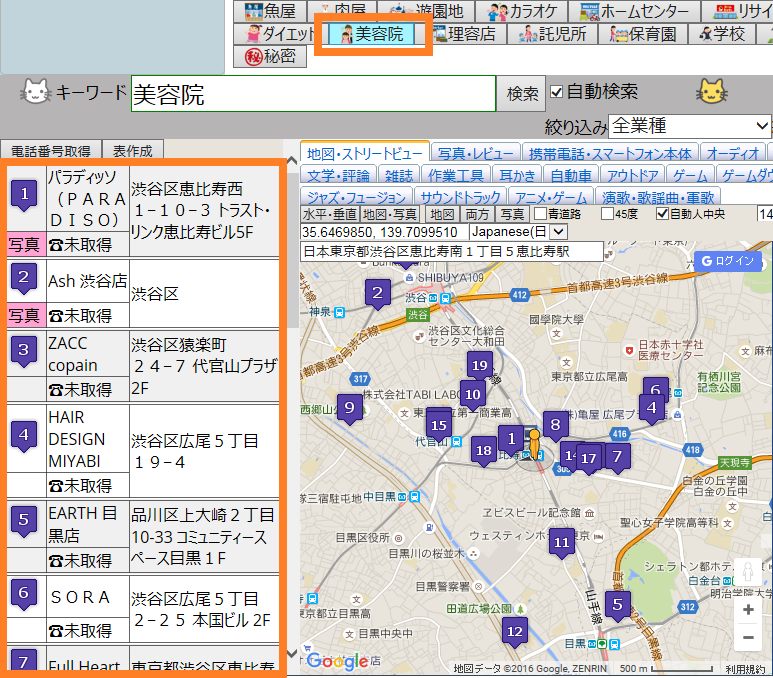Screen dimensions: 773x678
Task: Click the yellow cat icon
Action: coord(711,92)
